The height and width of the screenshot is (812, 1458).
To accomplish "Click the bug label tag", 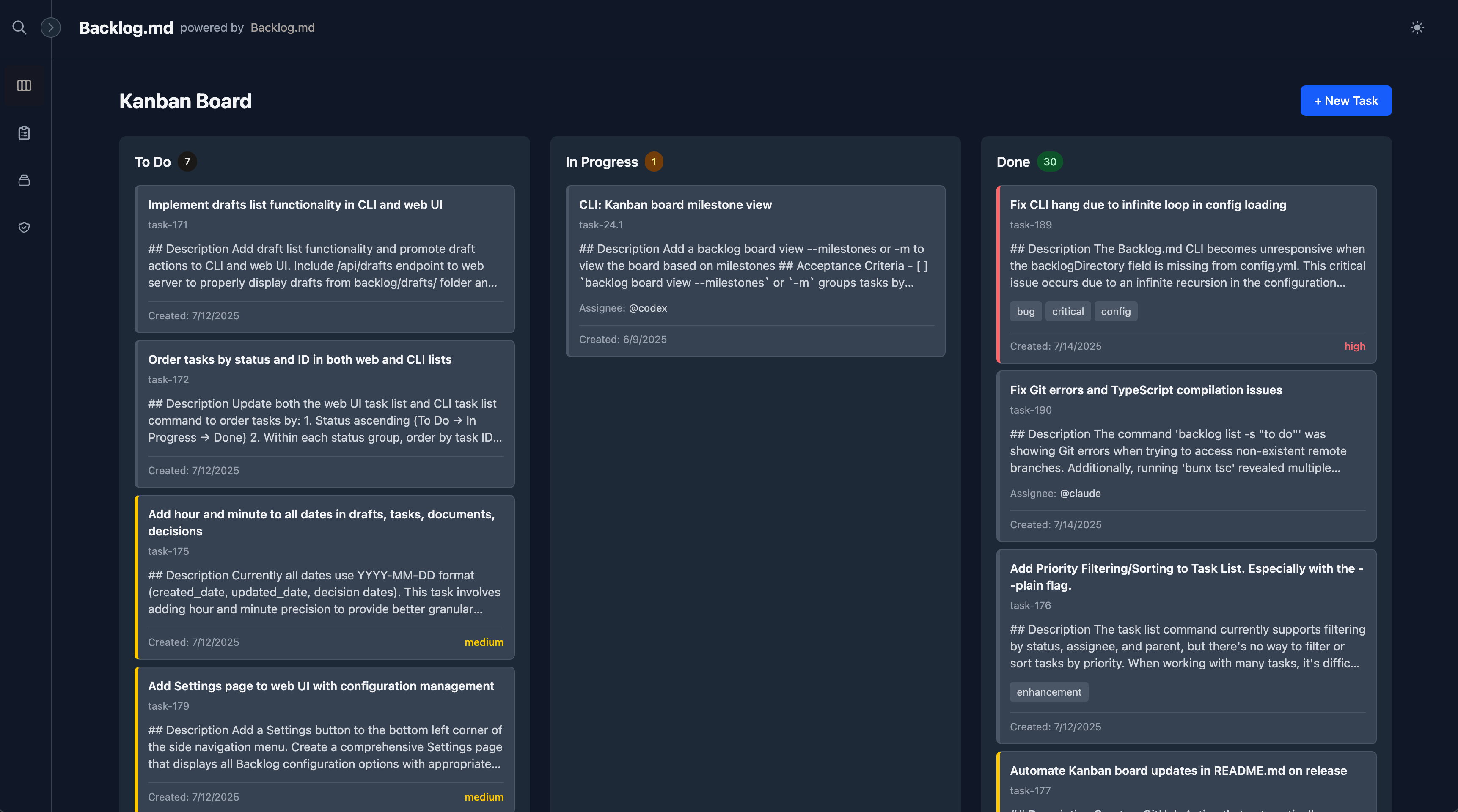I will [1025, 311].
